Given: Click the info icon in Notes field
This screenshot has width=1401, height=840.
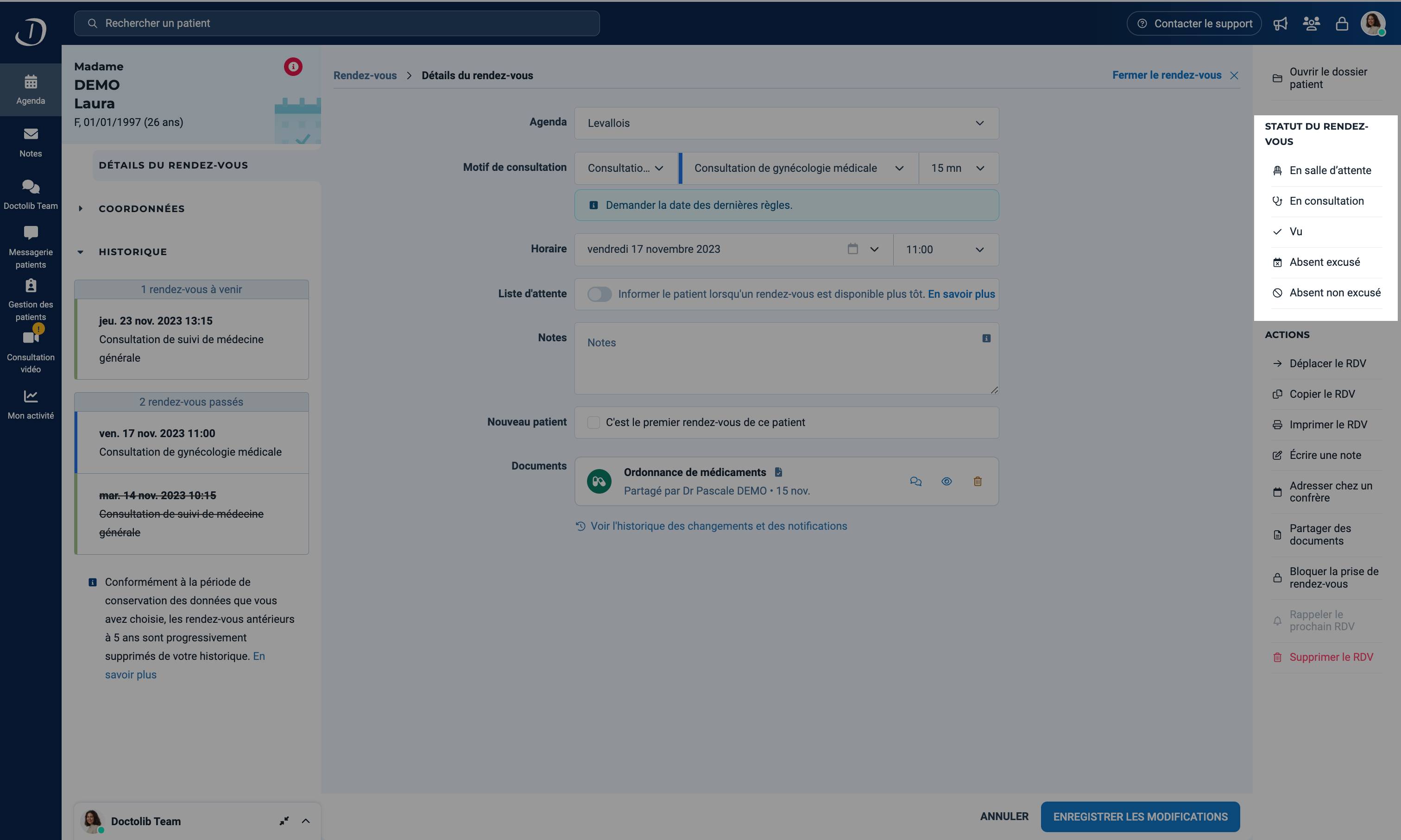Looking at the screenshot, I should tap(986, 339).
